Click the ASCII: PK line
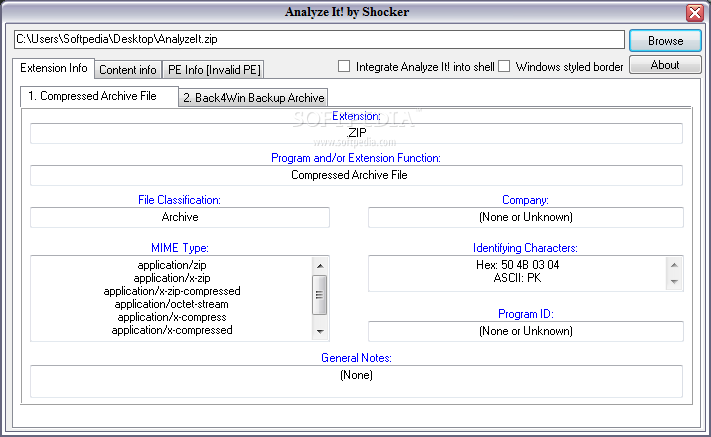This screenshot has width=711, height=437. click(x=517, y=278)
